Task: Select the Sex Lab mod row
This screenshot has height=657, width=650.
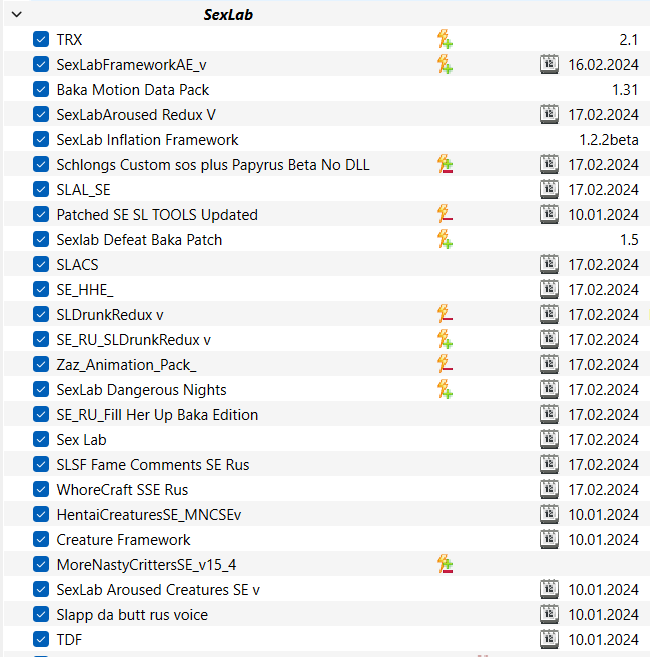Action: (x=81, y=440)
